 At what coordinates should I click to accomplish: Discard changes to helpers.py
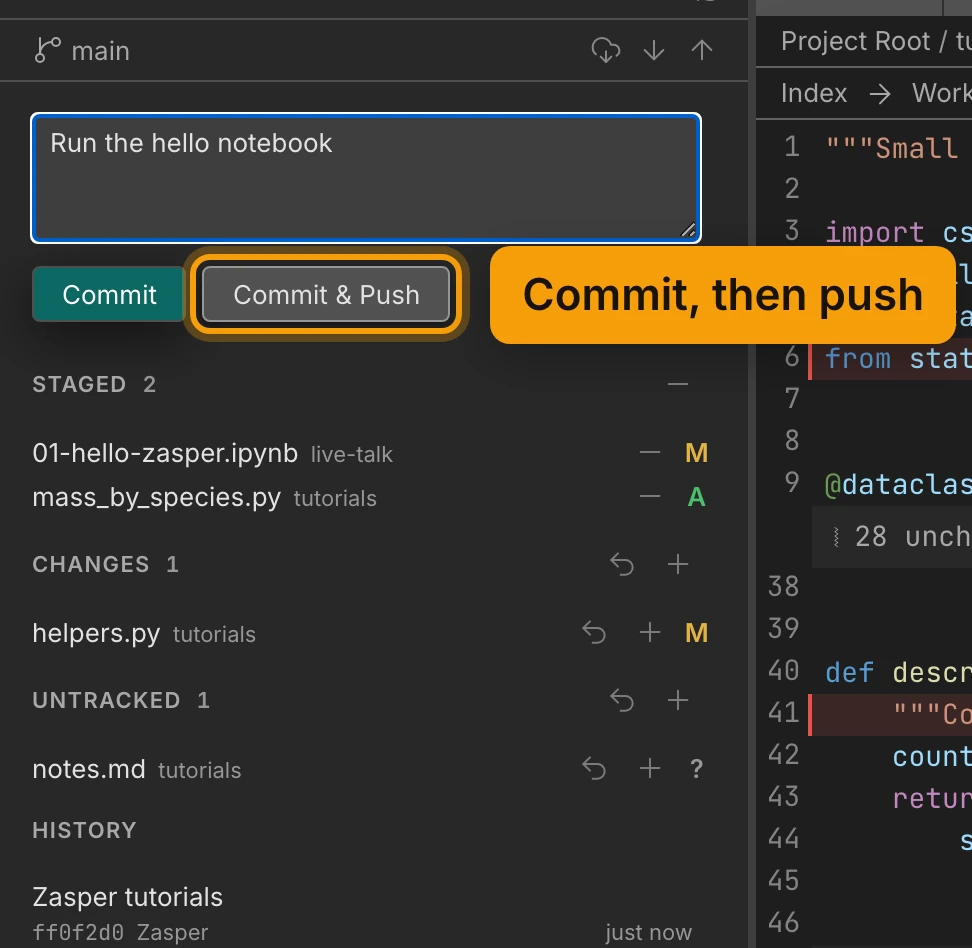[594, 633]
